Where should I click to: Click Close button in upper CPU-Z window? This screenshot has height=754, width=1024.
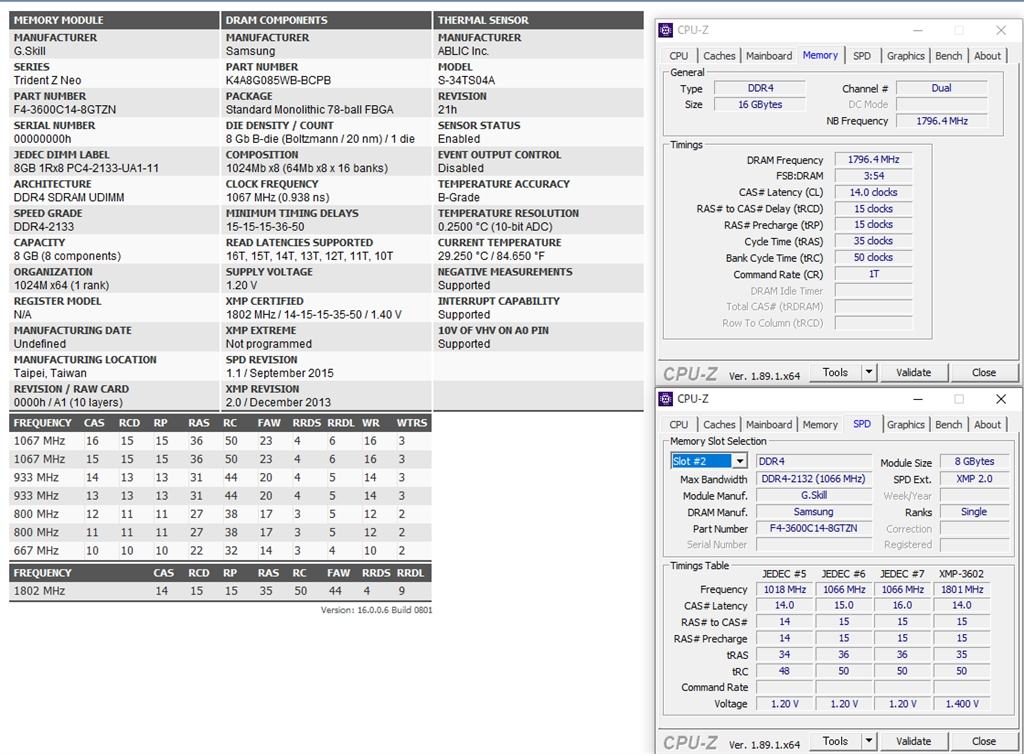984,373
